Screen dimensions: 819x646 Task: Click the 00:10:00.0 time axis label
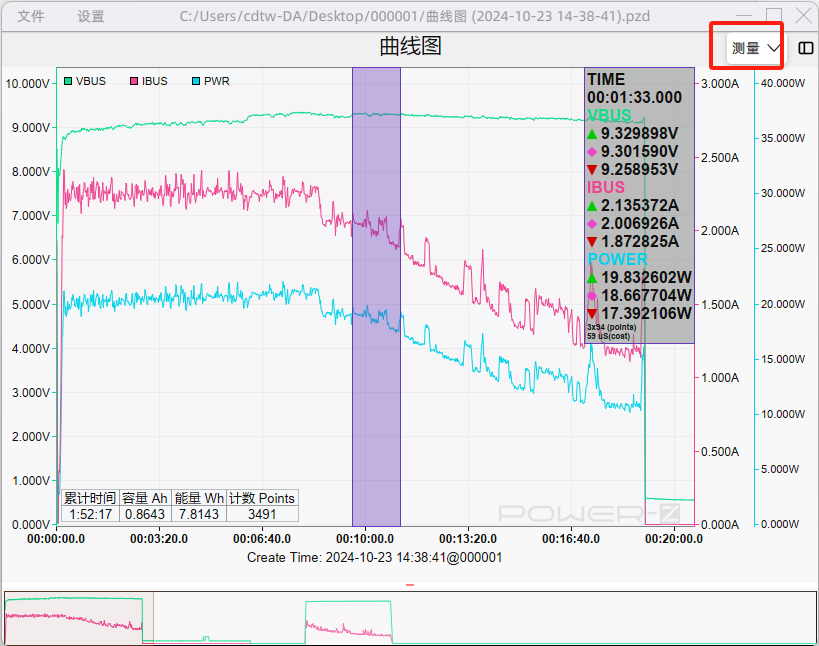tap(372, 539)
